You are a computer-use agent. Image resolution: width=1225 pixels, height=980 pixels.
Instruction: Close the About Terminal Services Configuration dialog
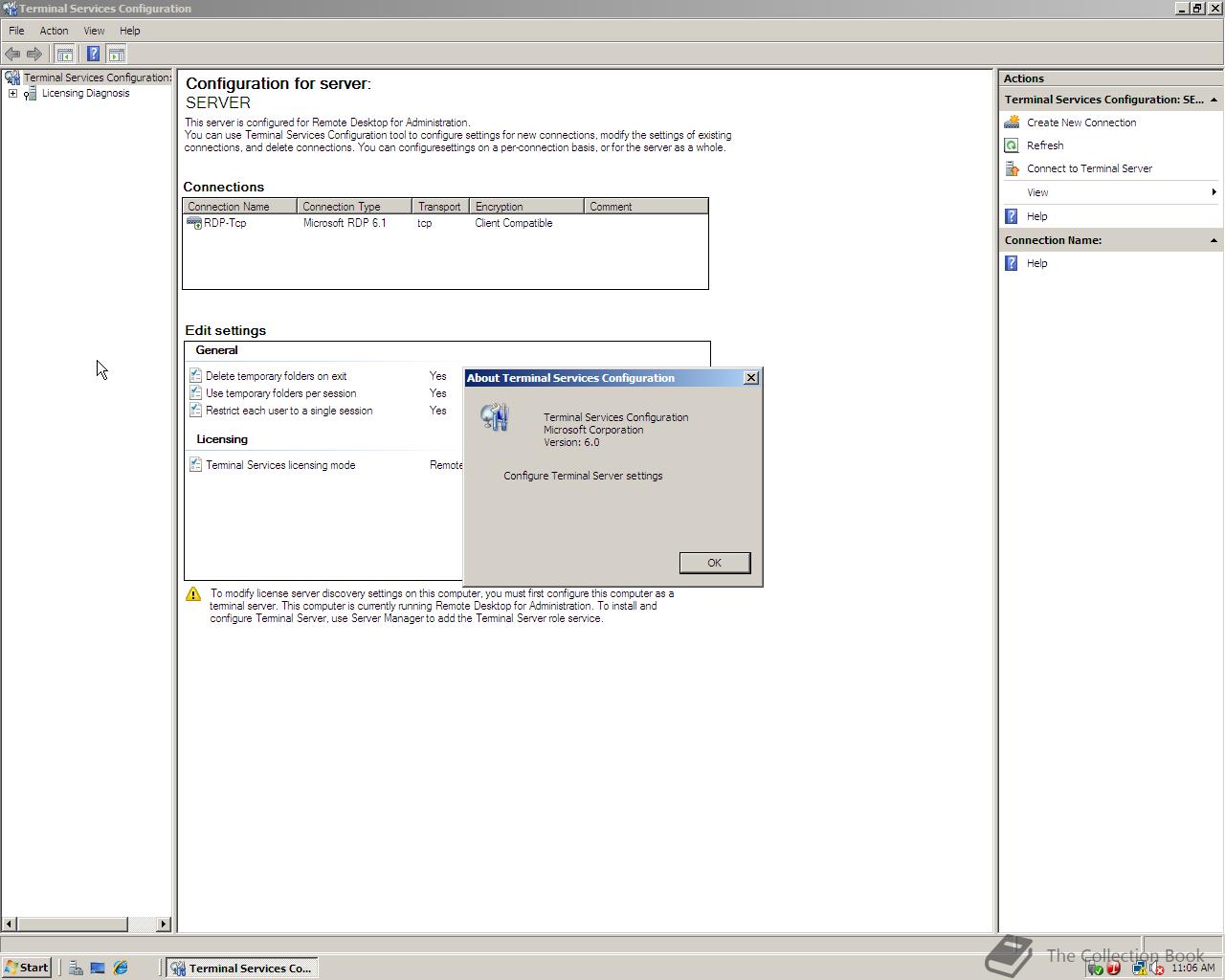pos(751,378)
